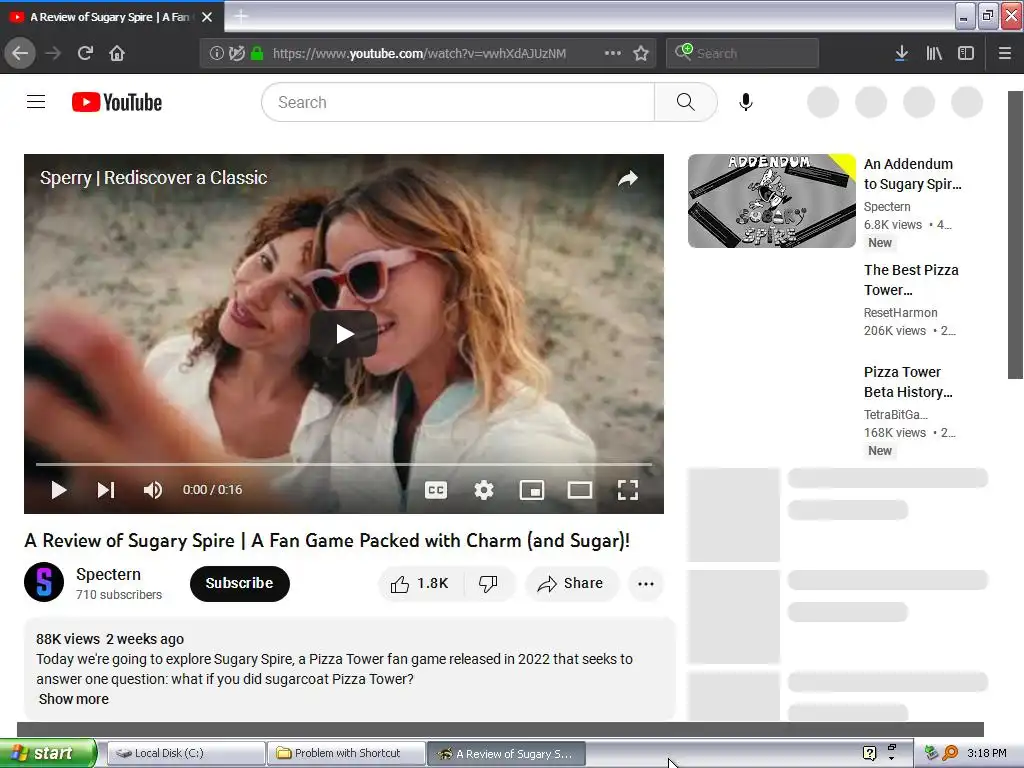The height and width of the screenshot is (768, 1024).
Task: Click the Firefox address bar URL
Action: click(419, 54)
